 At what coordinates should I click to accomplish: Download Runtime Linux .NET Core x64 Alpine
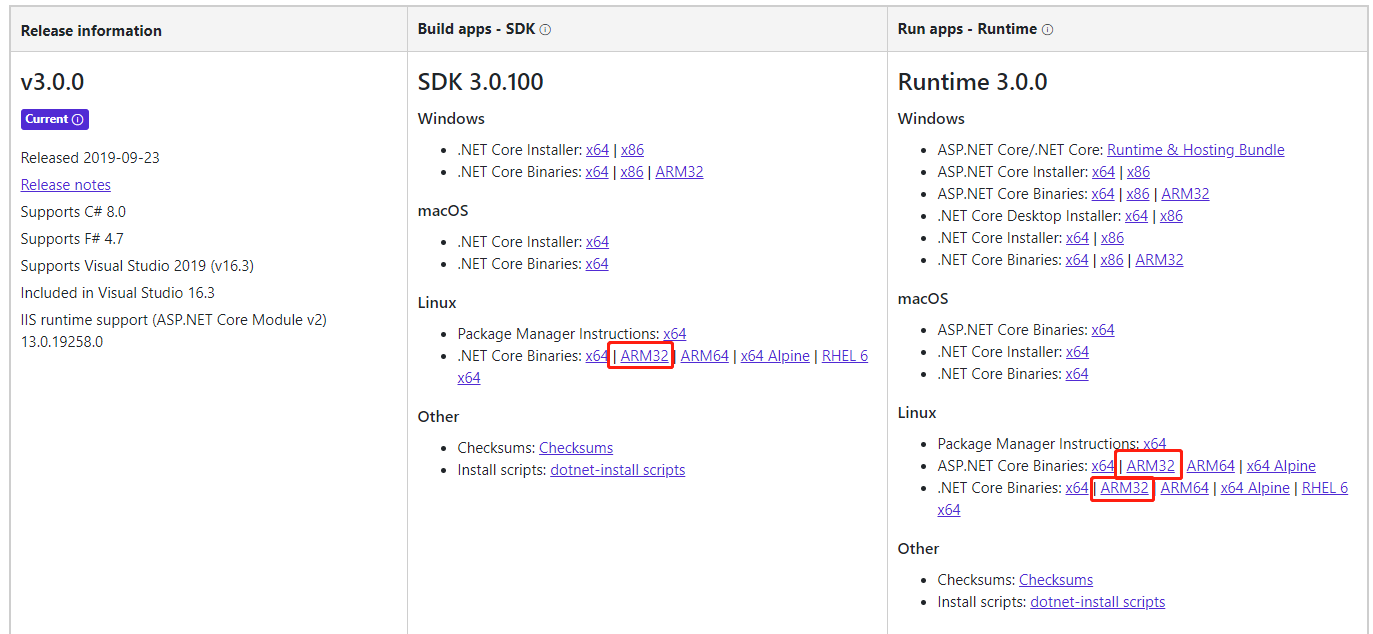point(1255,488)
